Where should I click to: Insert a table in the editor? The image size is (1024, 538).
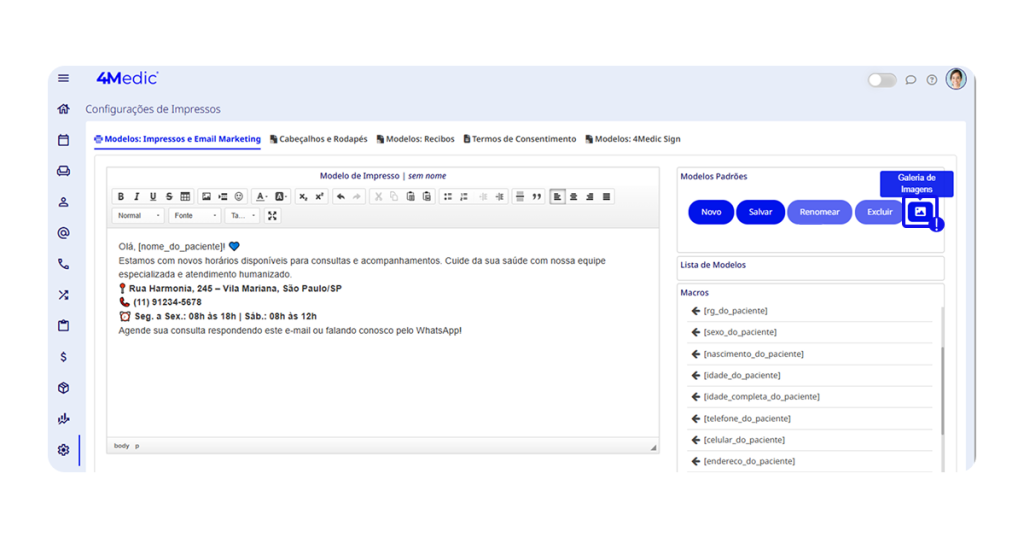coord(185,197)
